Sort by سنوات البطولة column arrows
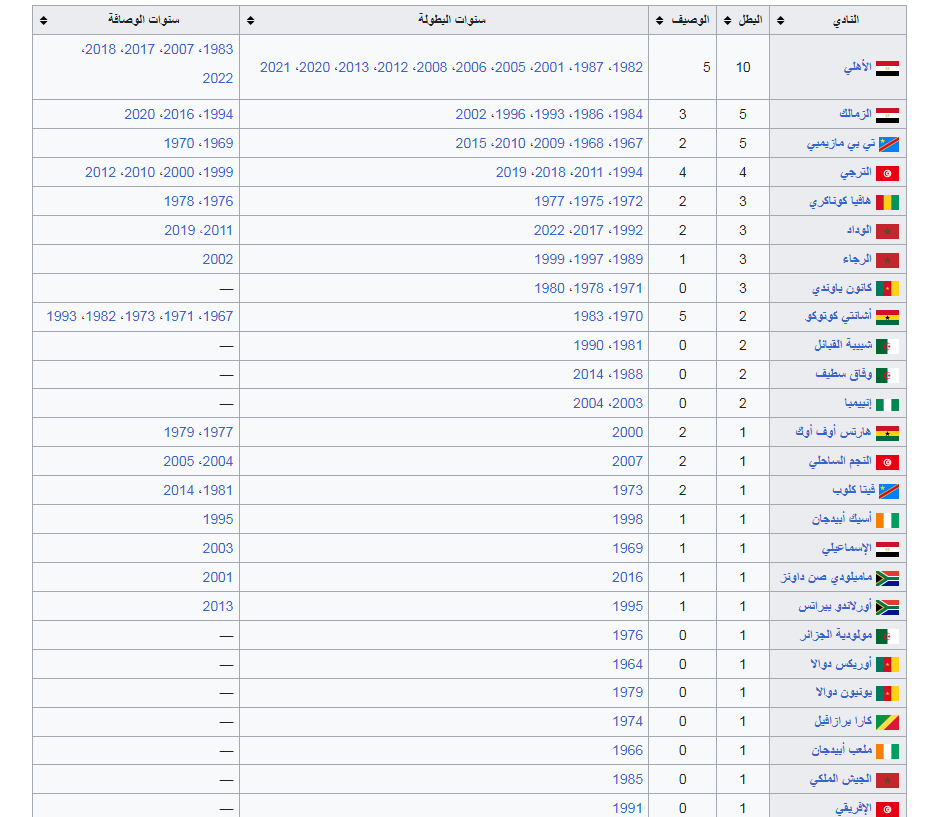The image size is (940, 817). [251, 20]
